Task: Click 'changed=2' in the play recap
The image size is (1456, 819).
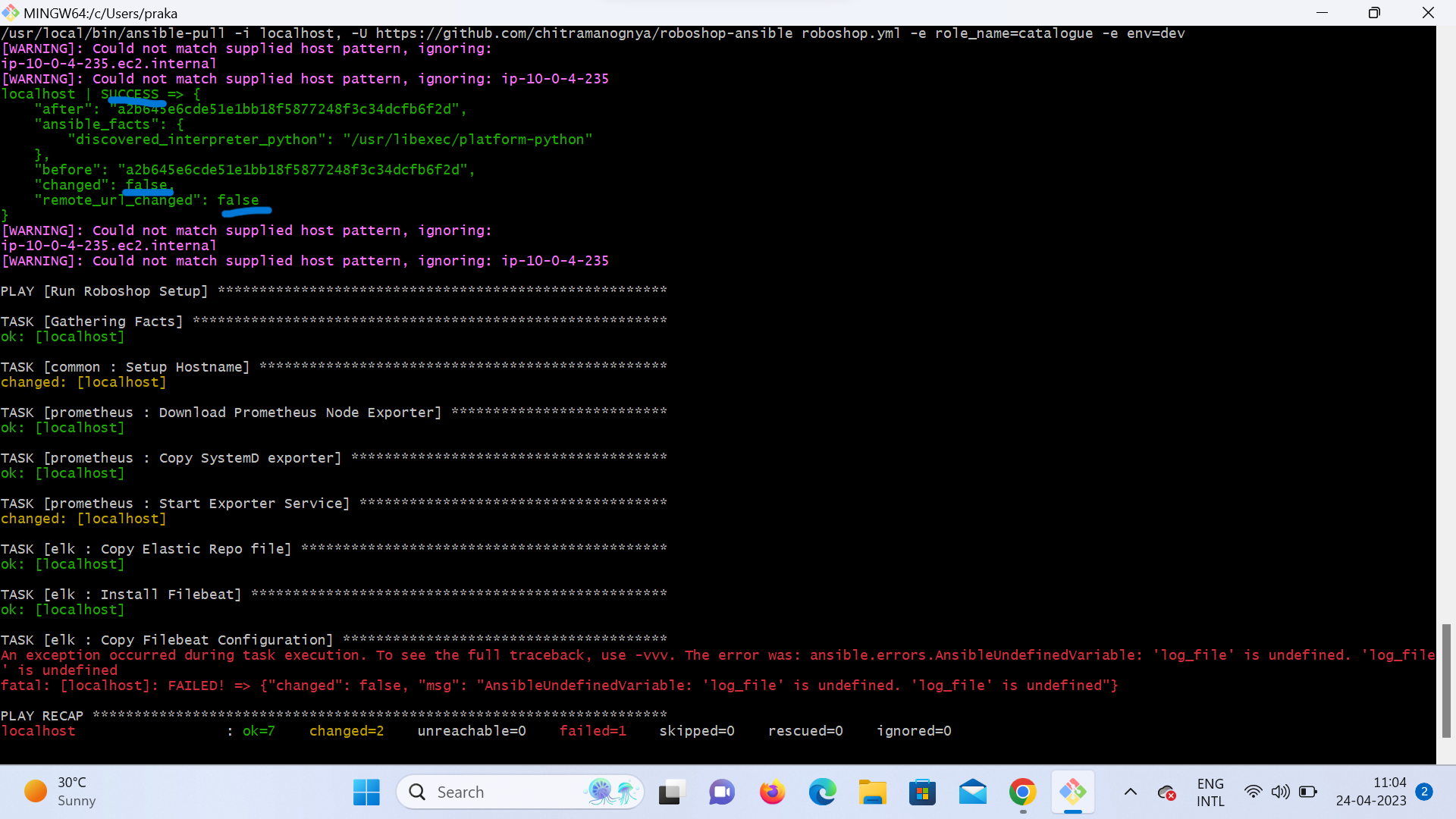Action: 347,731
